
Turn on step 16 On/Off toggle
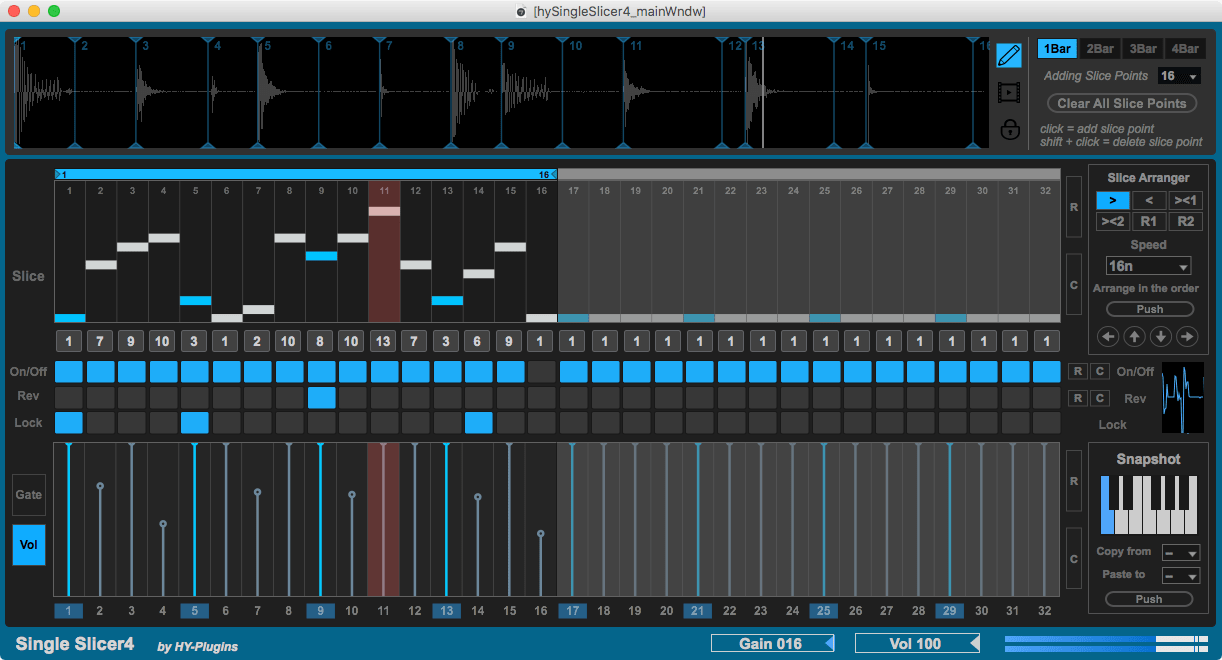(541, 372)
